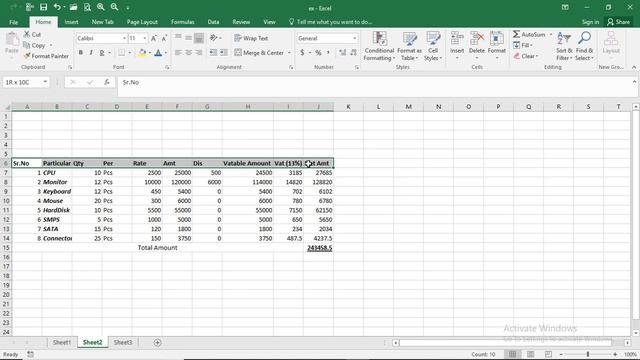Collapse the ribbon

click(x=634, y=67)
